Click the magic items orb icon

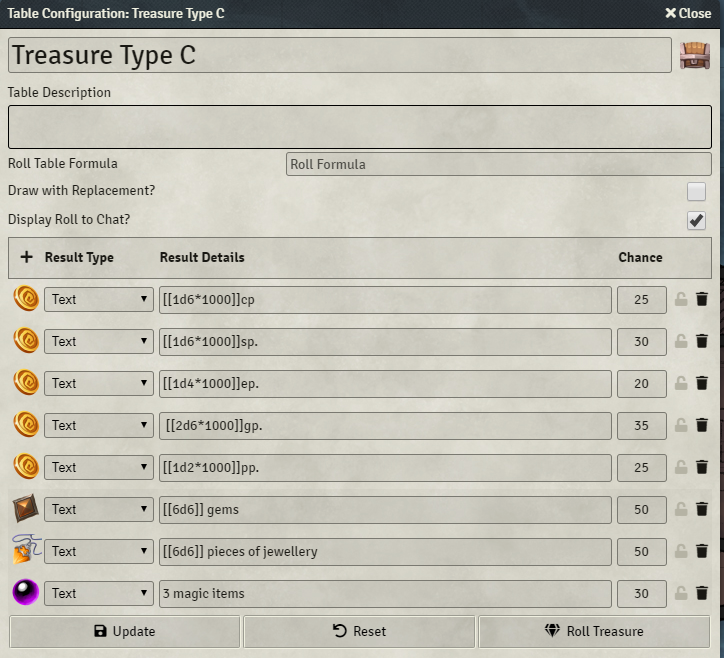(26, 593)
